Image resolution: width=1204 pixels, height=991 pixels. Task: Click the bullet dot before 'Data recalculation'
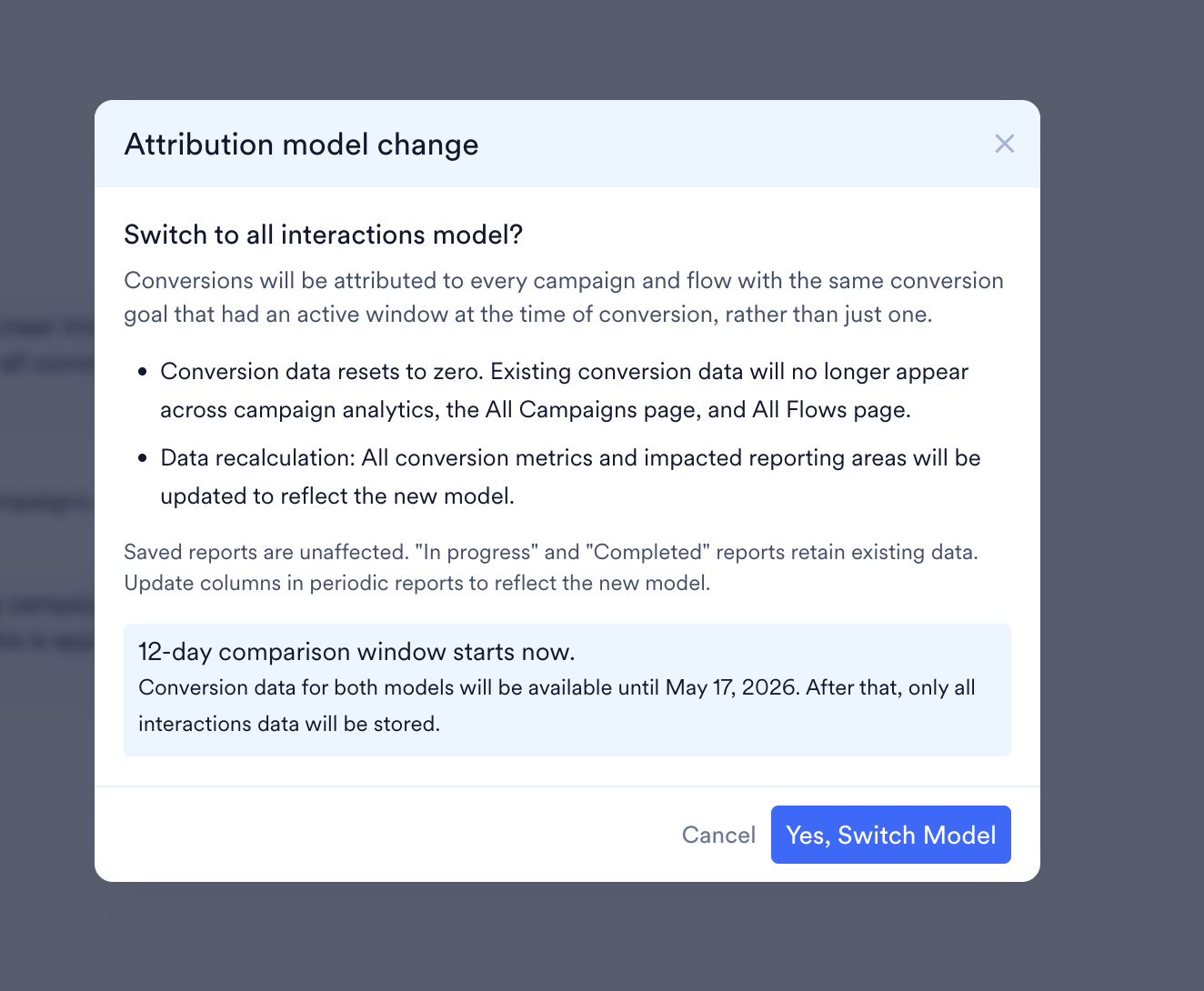[142, 458]
